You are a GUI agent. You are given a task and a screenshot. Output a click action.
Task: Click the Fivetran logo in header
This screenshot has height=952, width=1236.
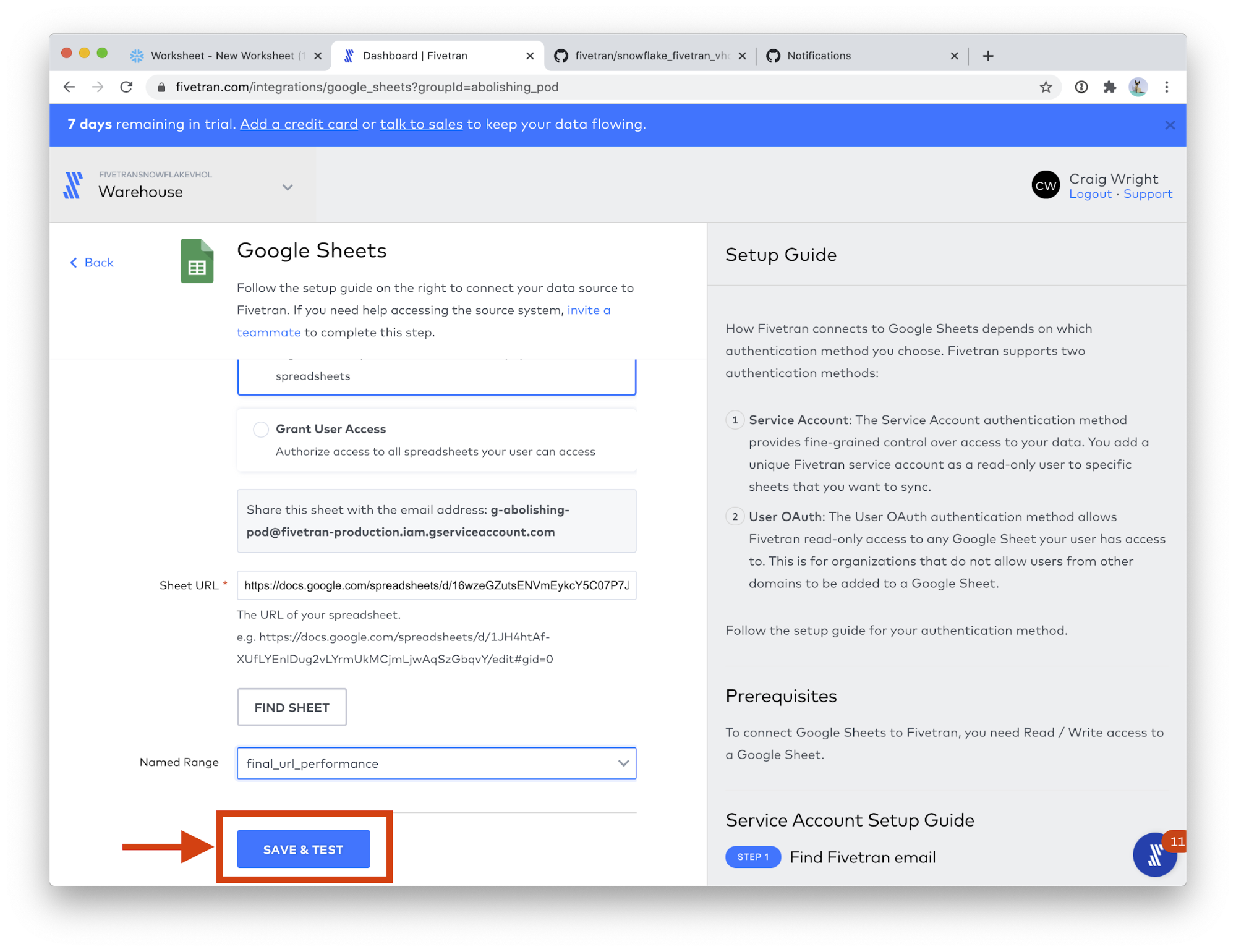[73, 185]
